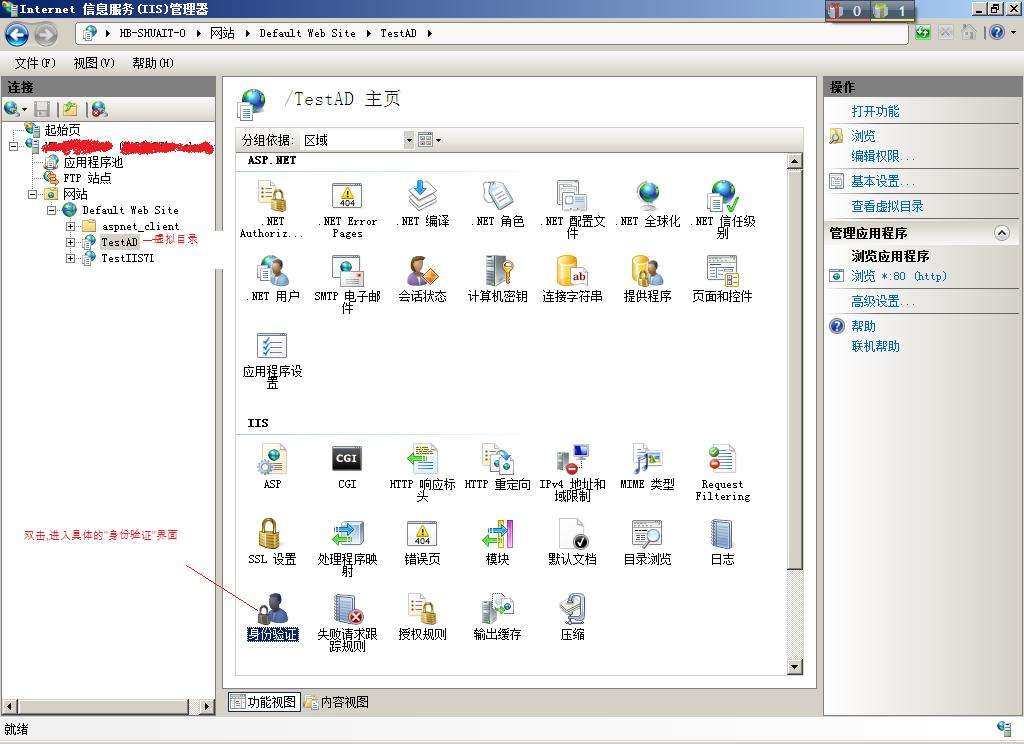The width and height of the screenshot is (1024, 744).
Task: Click the 打开功能 action link
Action: (875, 111)
